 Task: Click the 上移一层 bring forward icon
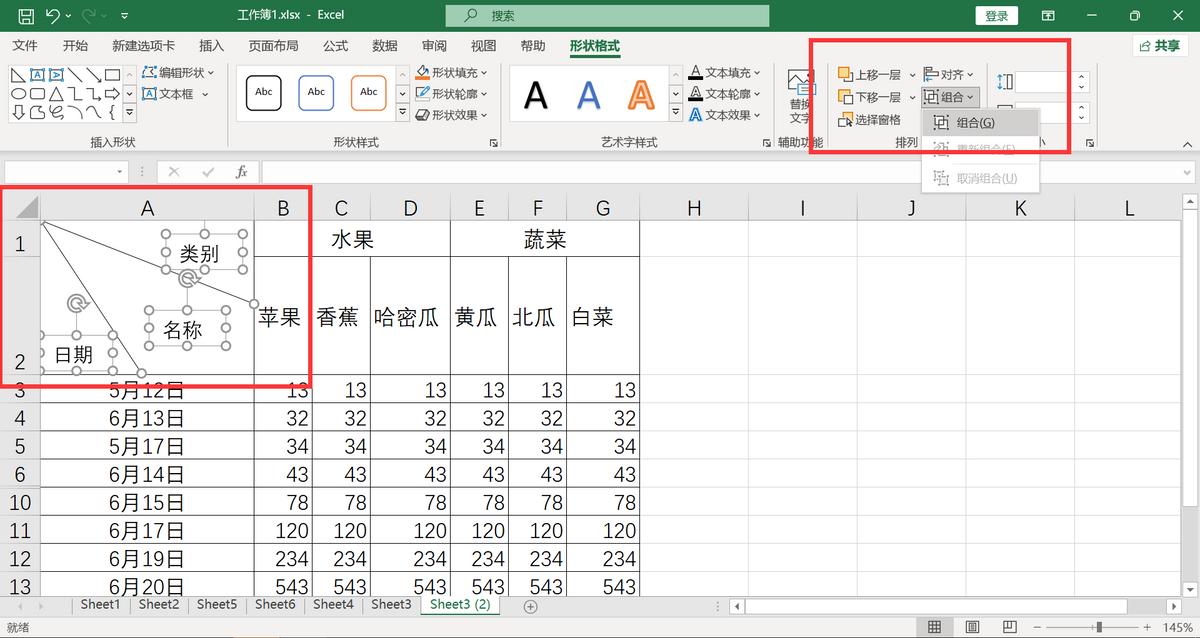coord(846,73)
